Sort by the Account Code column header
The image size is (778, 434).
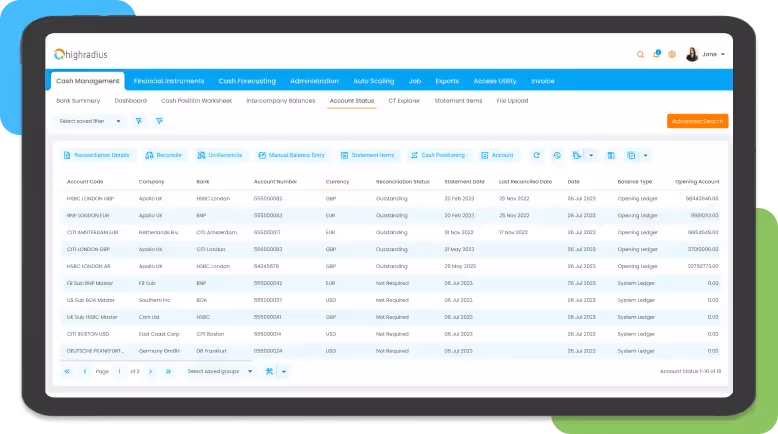click(x=85, y=182)
